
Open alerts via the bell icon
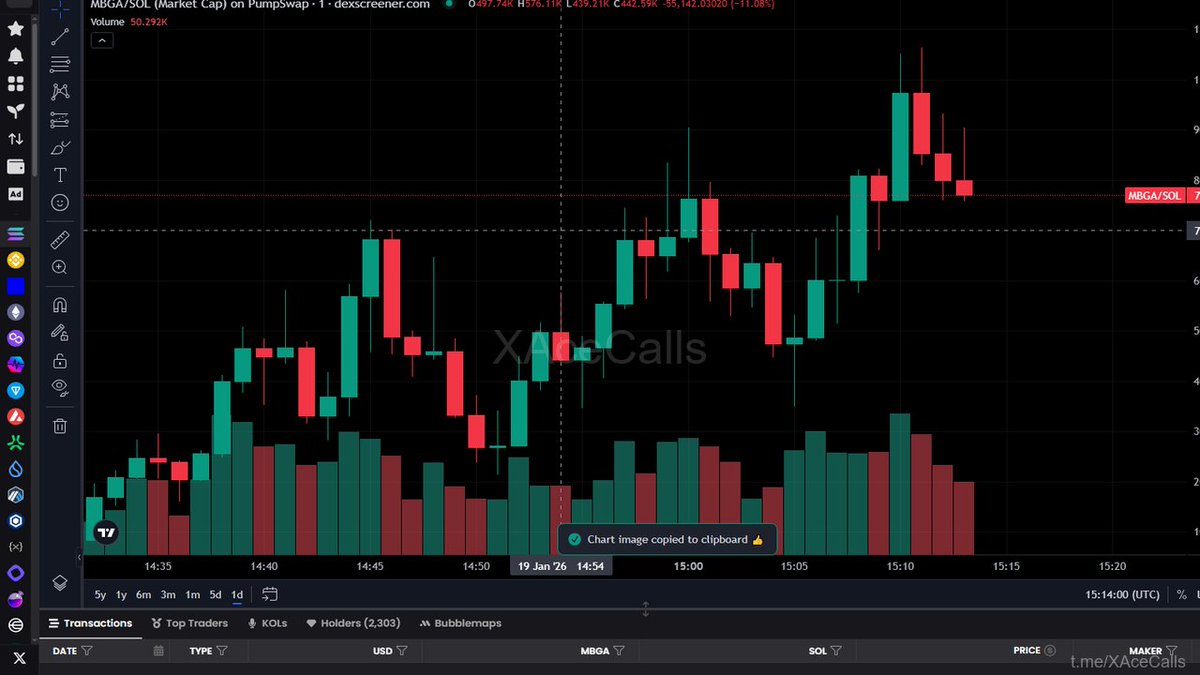(15, 56)
